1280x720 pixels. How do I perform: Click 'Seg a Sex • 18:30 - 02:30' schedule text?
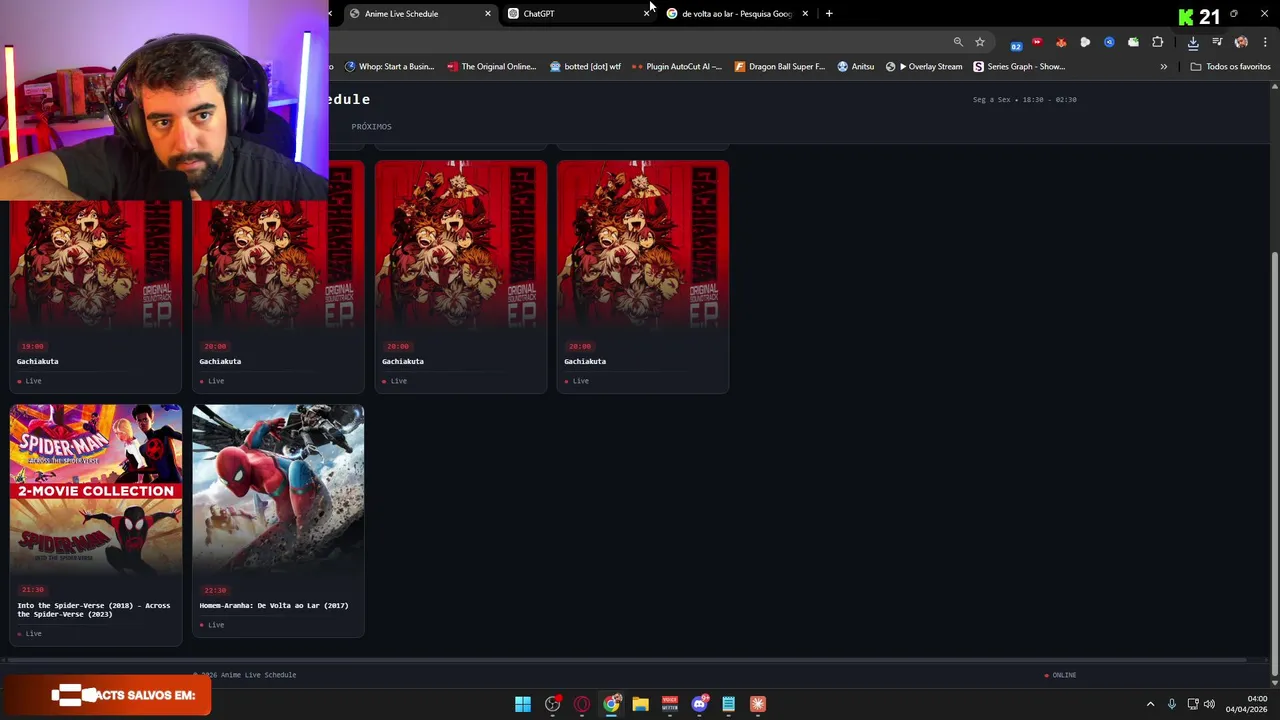tap(1024, 100)
